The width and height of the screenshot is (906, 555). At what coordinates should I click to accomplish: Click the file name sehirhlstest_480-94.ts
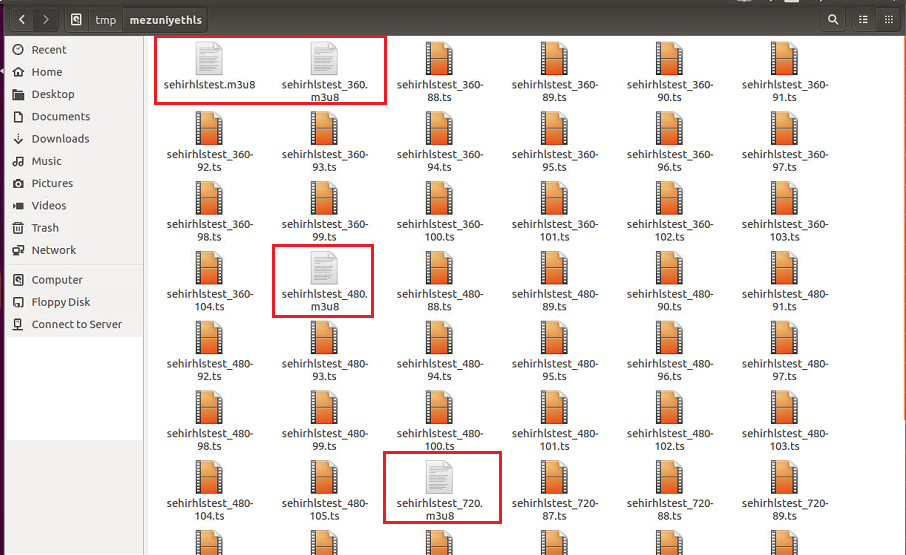click(x=439, y=370)
